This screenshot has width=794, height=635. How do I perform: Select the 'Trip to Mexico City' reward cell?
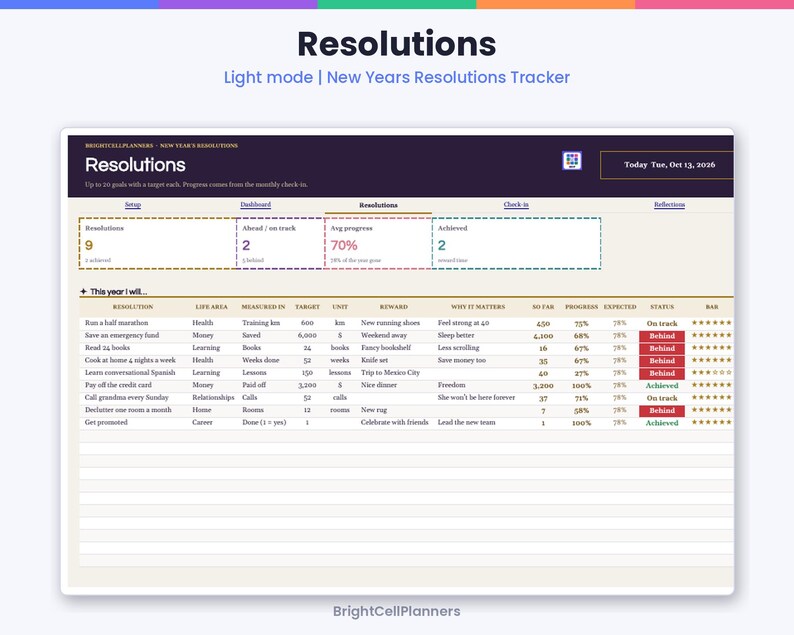[390, 373]
